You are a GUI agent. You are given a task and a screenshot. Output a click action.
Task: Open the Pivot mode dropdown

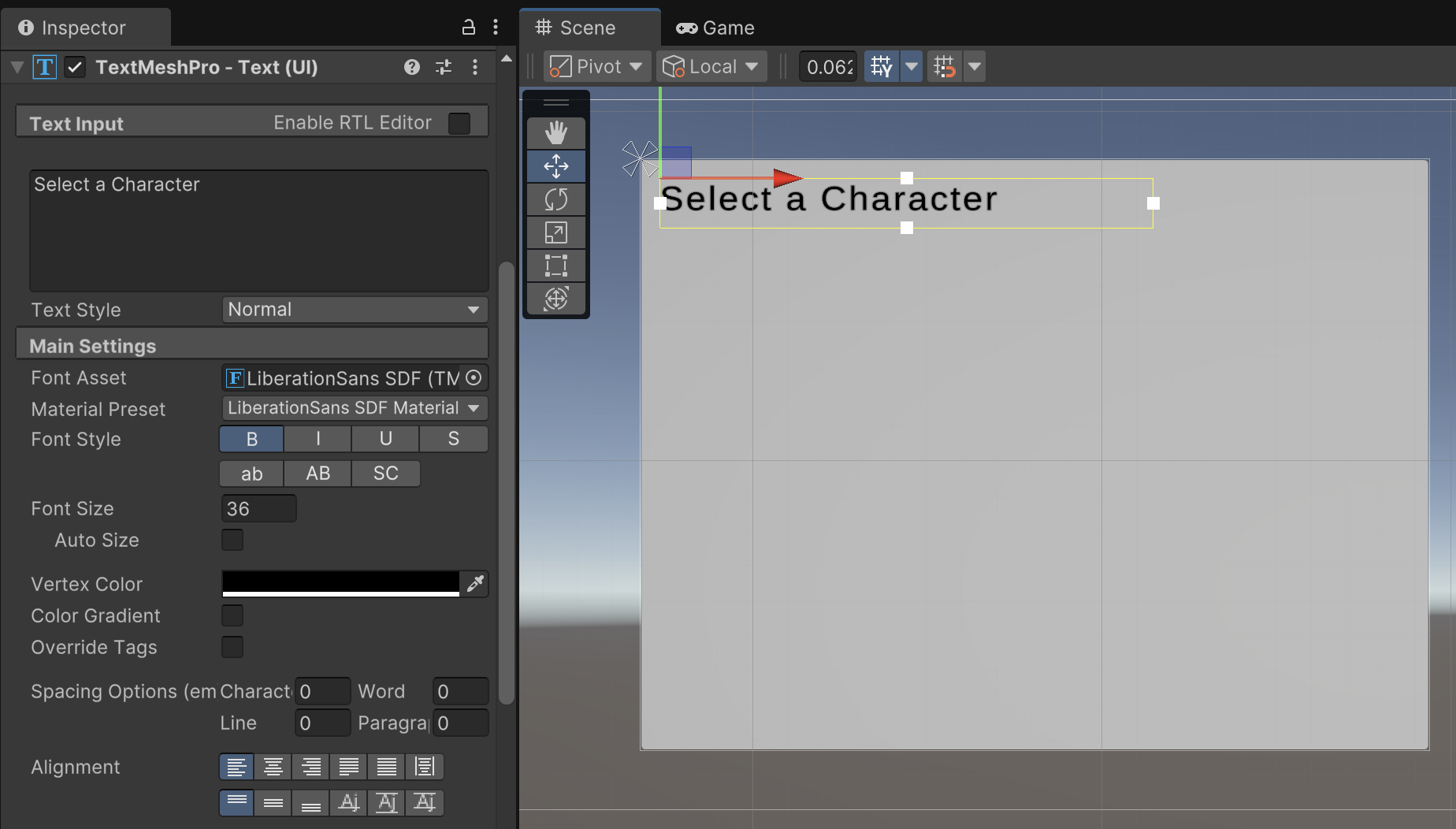[596, 67]
